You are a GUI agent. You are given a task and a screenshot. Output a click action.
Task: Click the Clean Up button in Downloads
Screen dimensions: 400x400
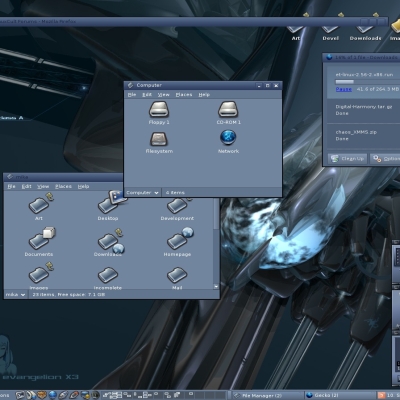(x=348, y=159)
